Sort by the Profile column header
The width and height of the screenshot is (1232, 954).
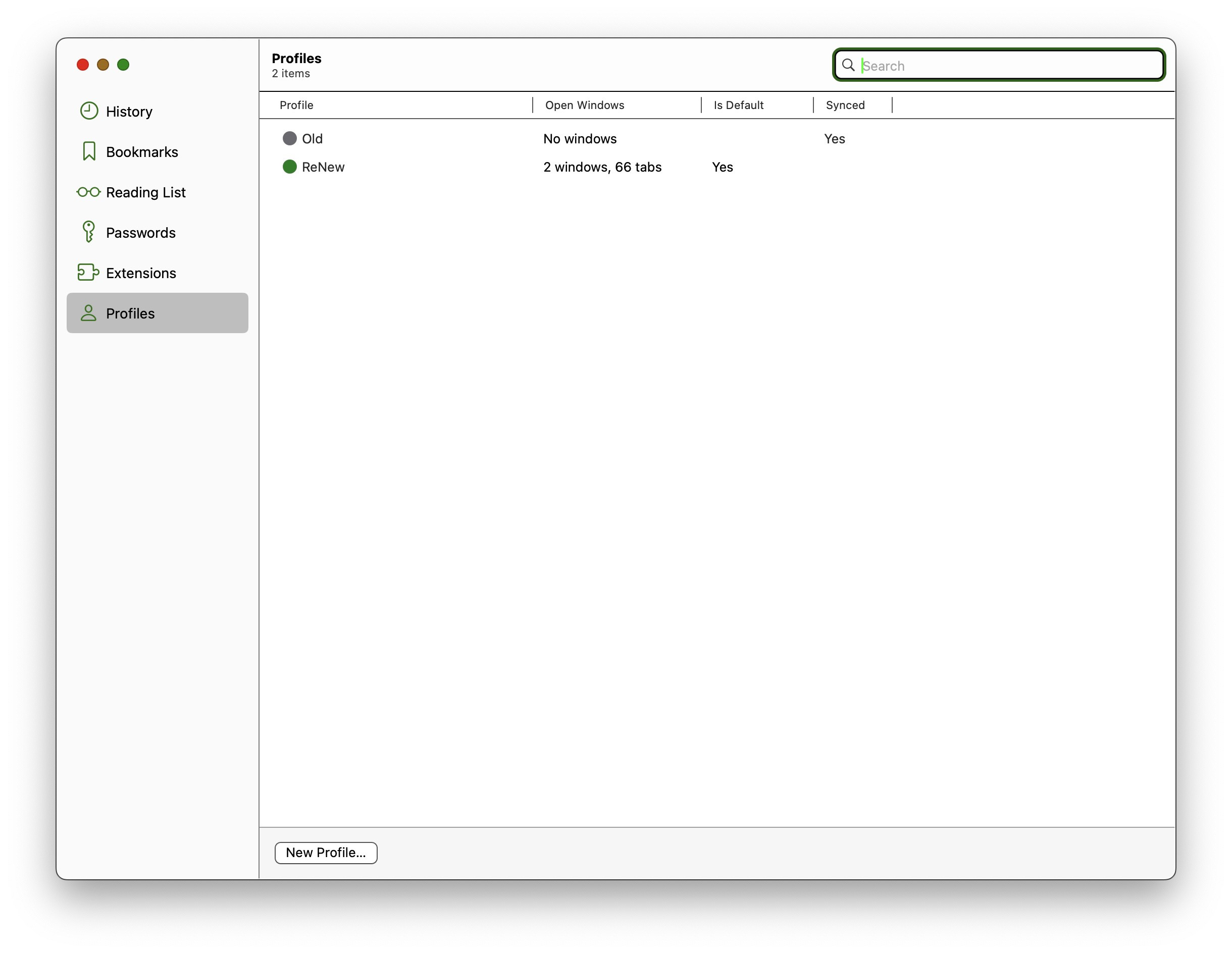click(297, 105)
